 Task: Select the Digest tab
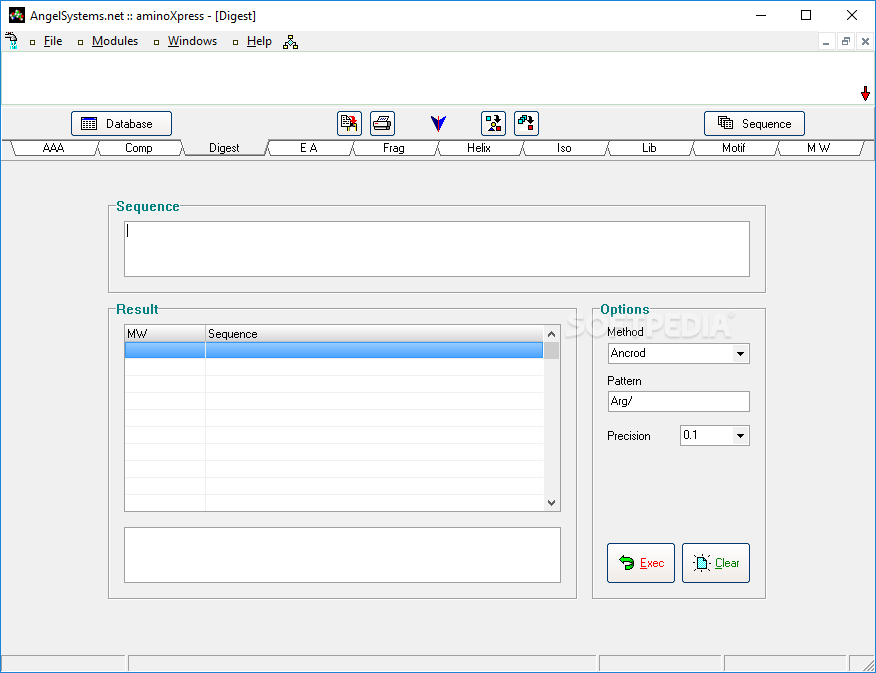click(x=224, y=148)
